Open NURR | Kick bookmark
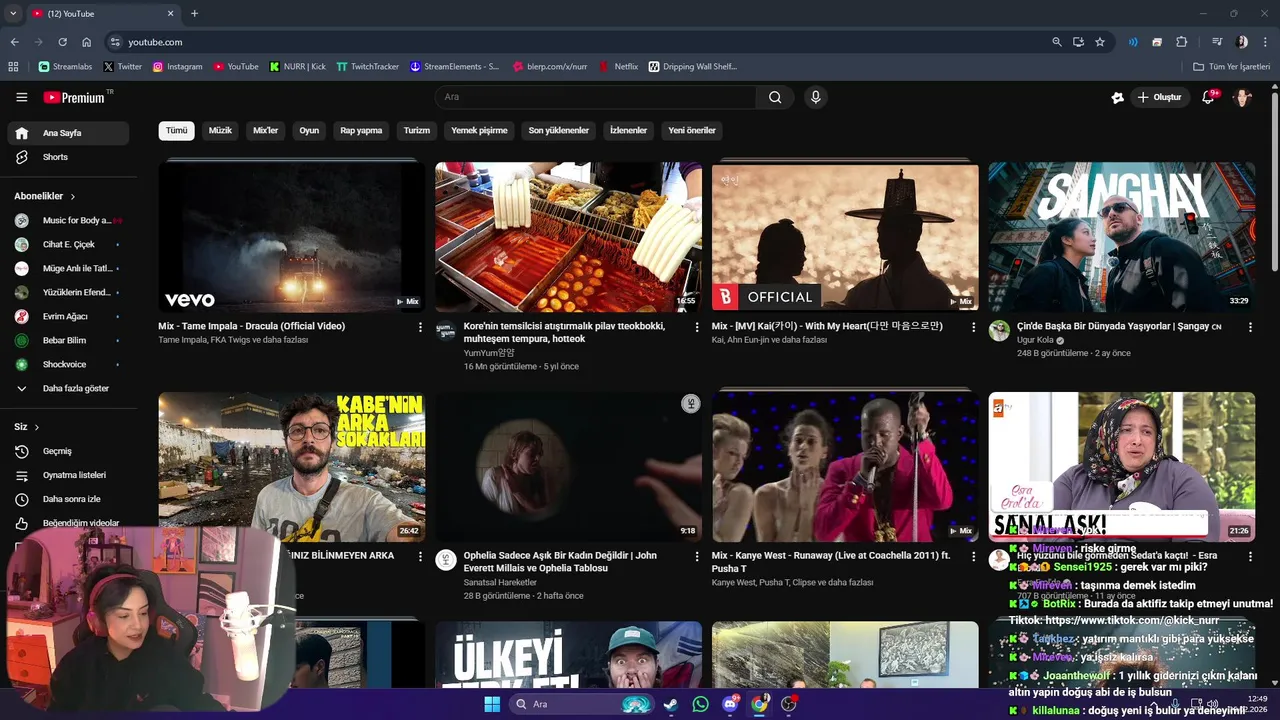This screenshot has width=1280, height=720. (298, 67)
